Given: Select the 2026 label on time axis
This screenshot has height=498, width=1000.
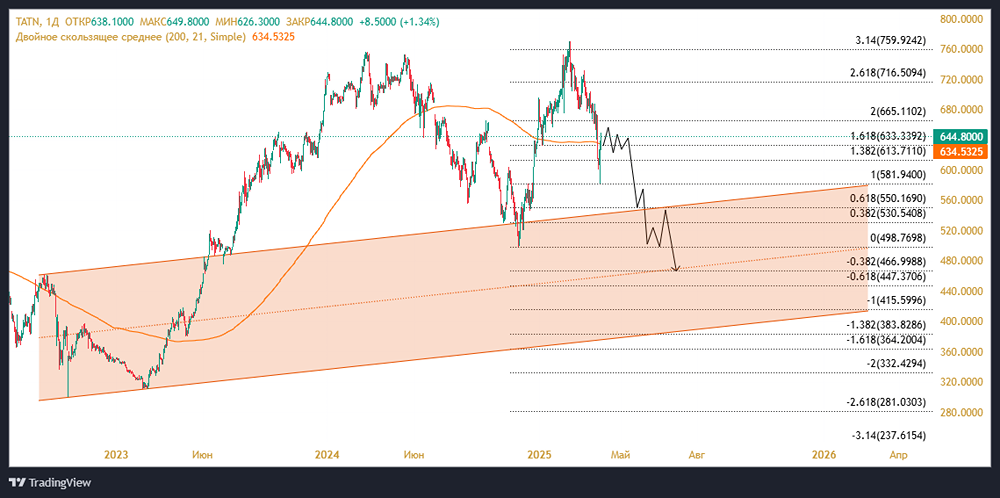Looking at the screenshot, I should (825, 454).
